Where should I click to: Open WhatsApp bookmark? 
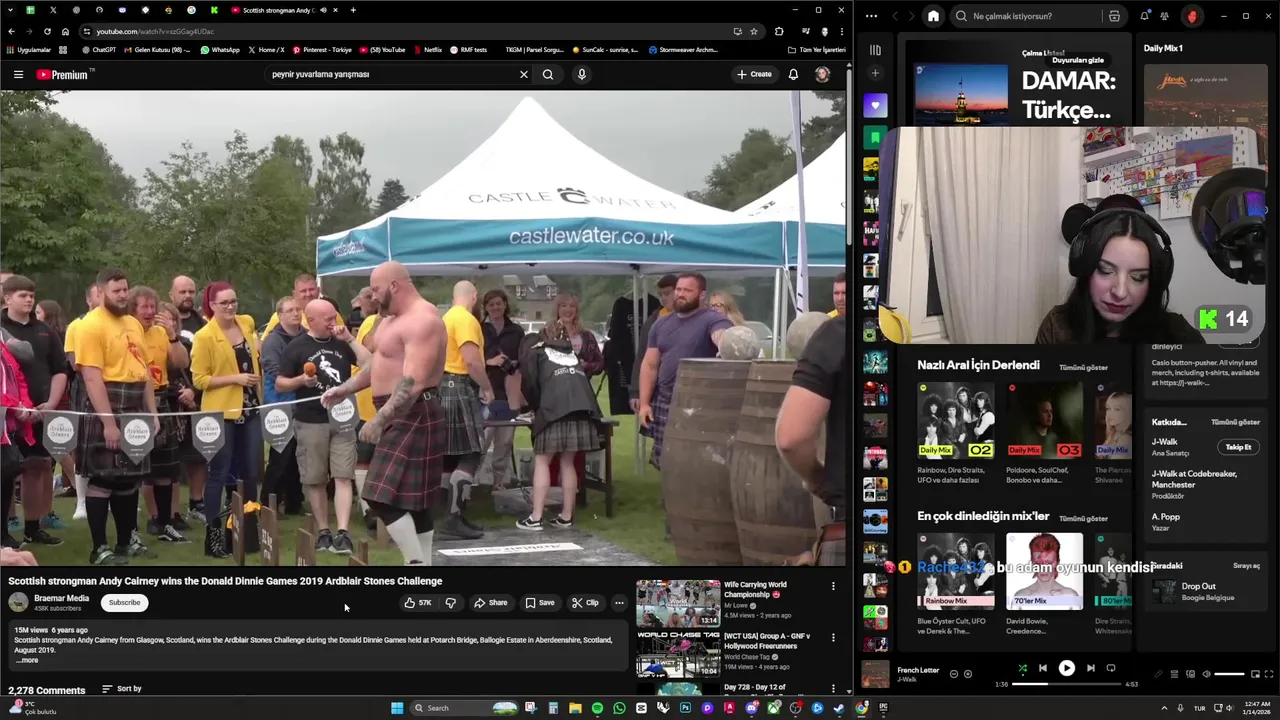[x=220, y=49]
